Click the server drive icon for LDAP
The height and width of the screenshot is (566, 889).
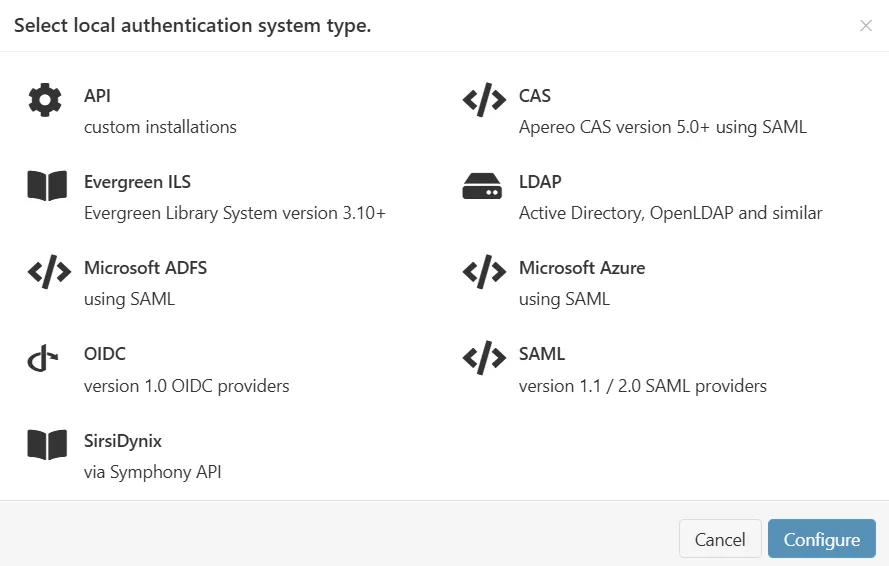[482, 186]
